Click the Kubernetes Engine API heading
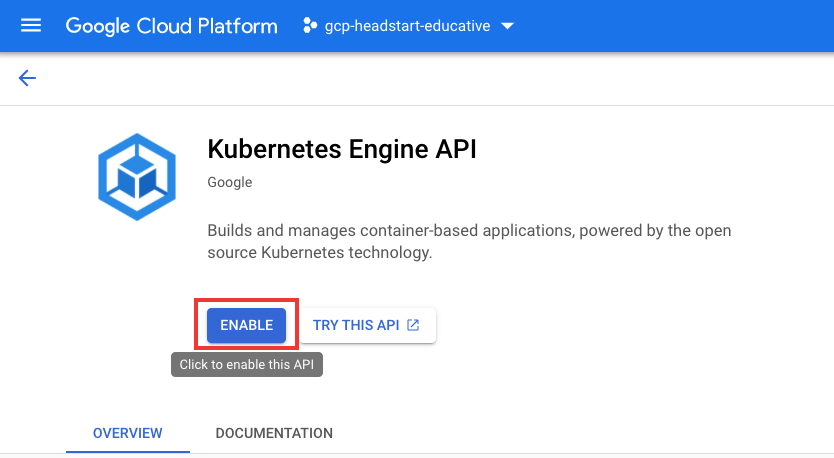The image size is (834, 458). pyautogui.click(x=341, y=149)
